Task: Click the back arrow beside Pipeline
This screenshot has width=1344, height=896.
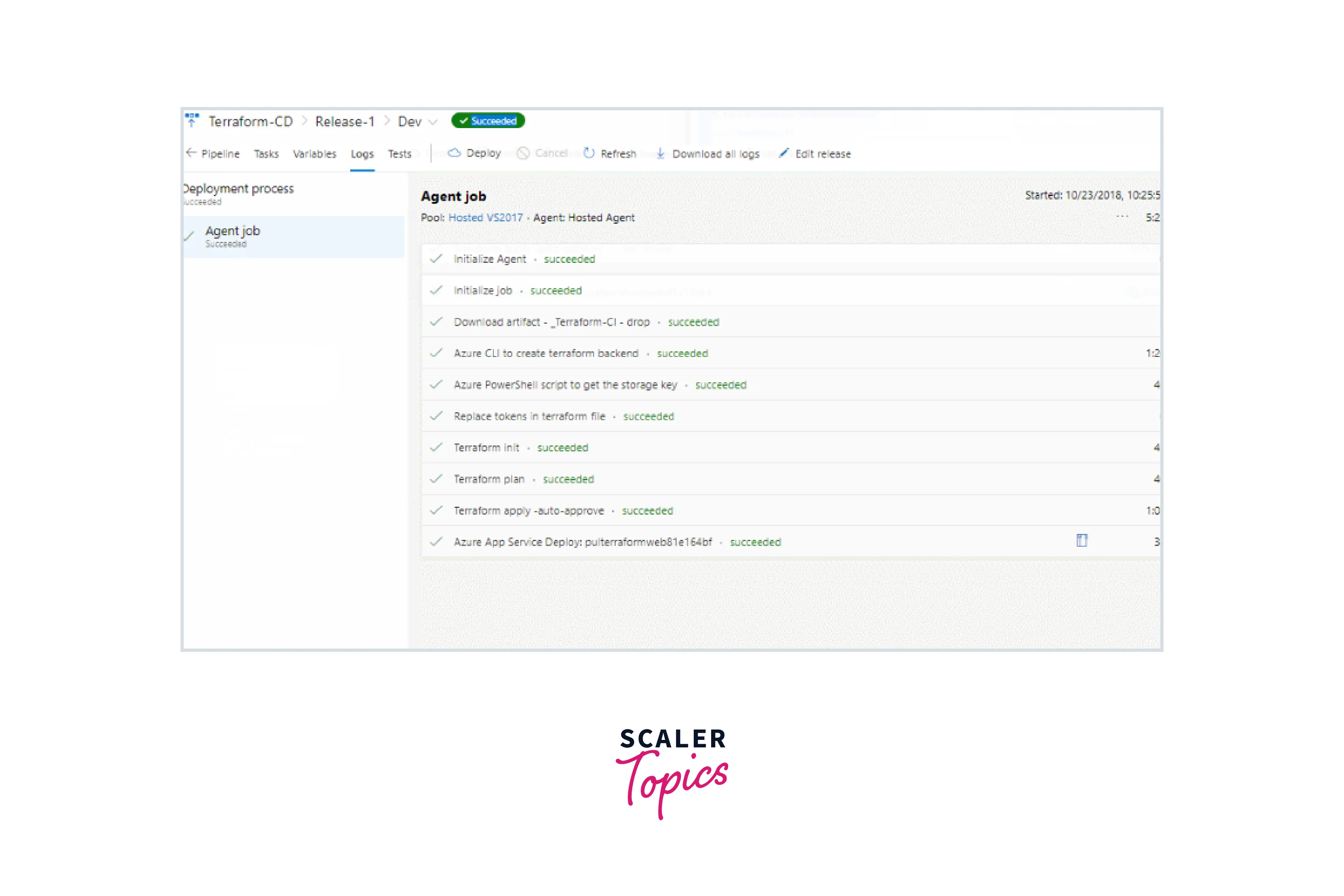Action: 191,153
